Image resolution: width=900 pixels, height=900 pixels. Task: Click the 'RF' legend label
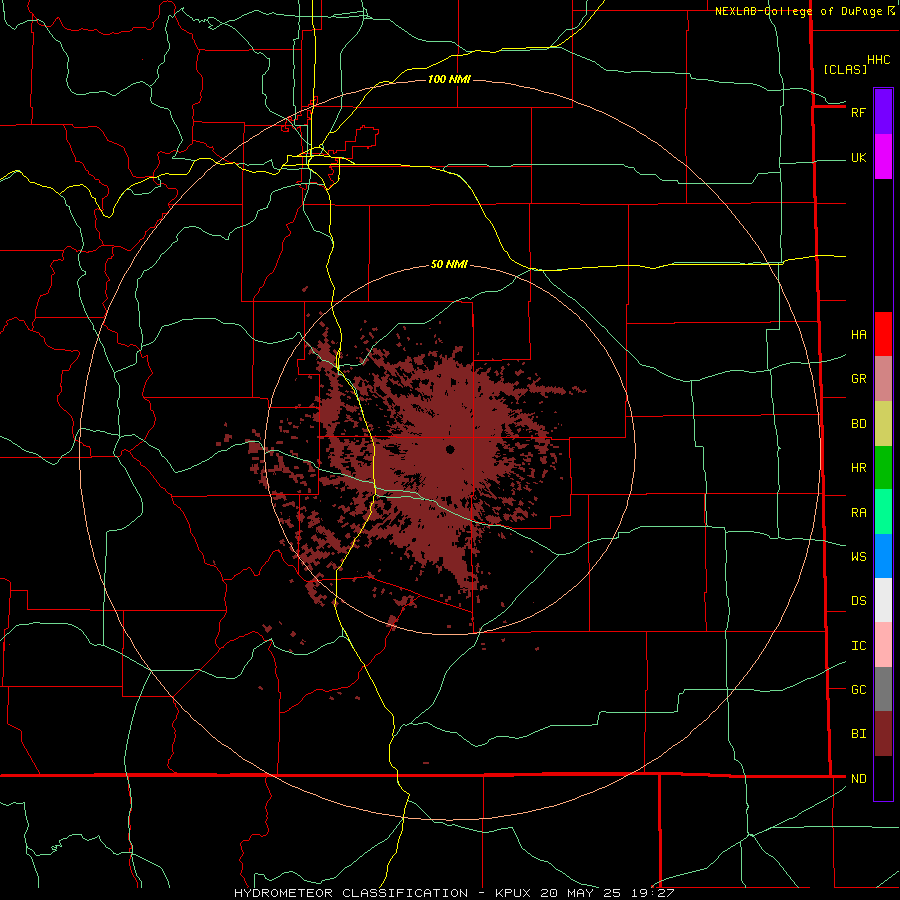(858, 113)
